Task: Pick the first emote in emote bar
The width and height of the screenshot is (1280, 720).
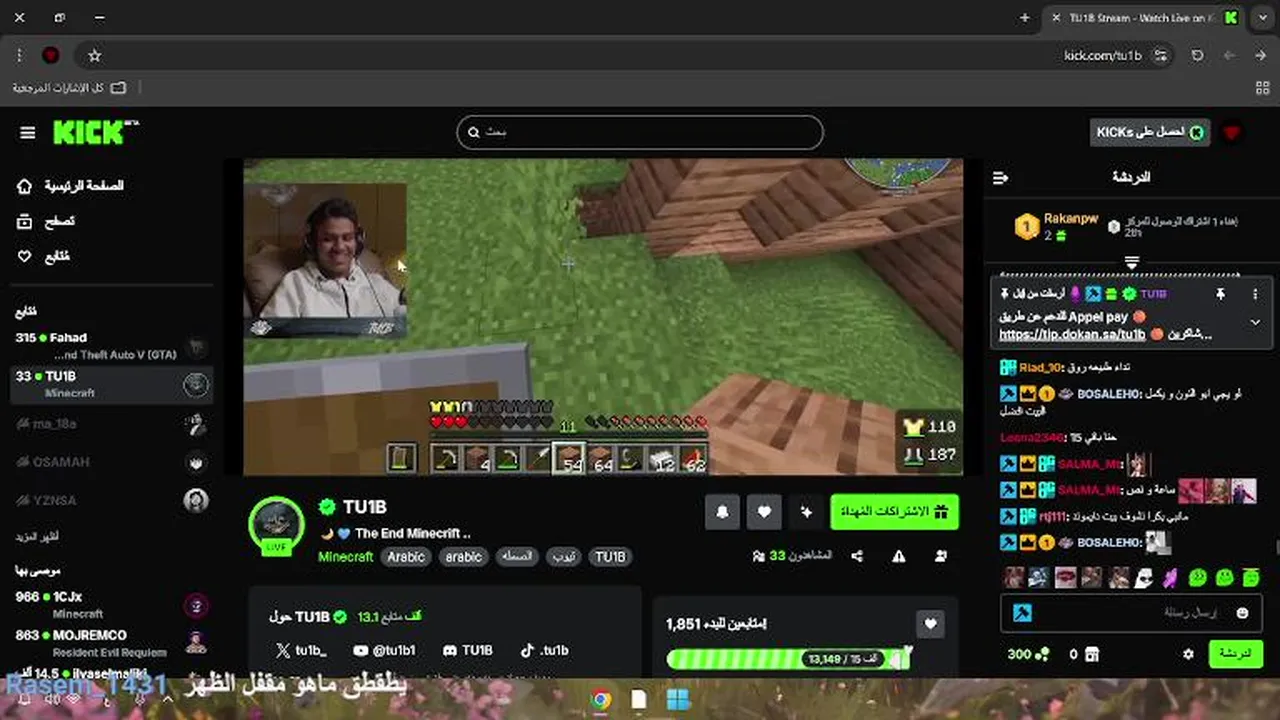Action: coord(1014,577)
